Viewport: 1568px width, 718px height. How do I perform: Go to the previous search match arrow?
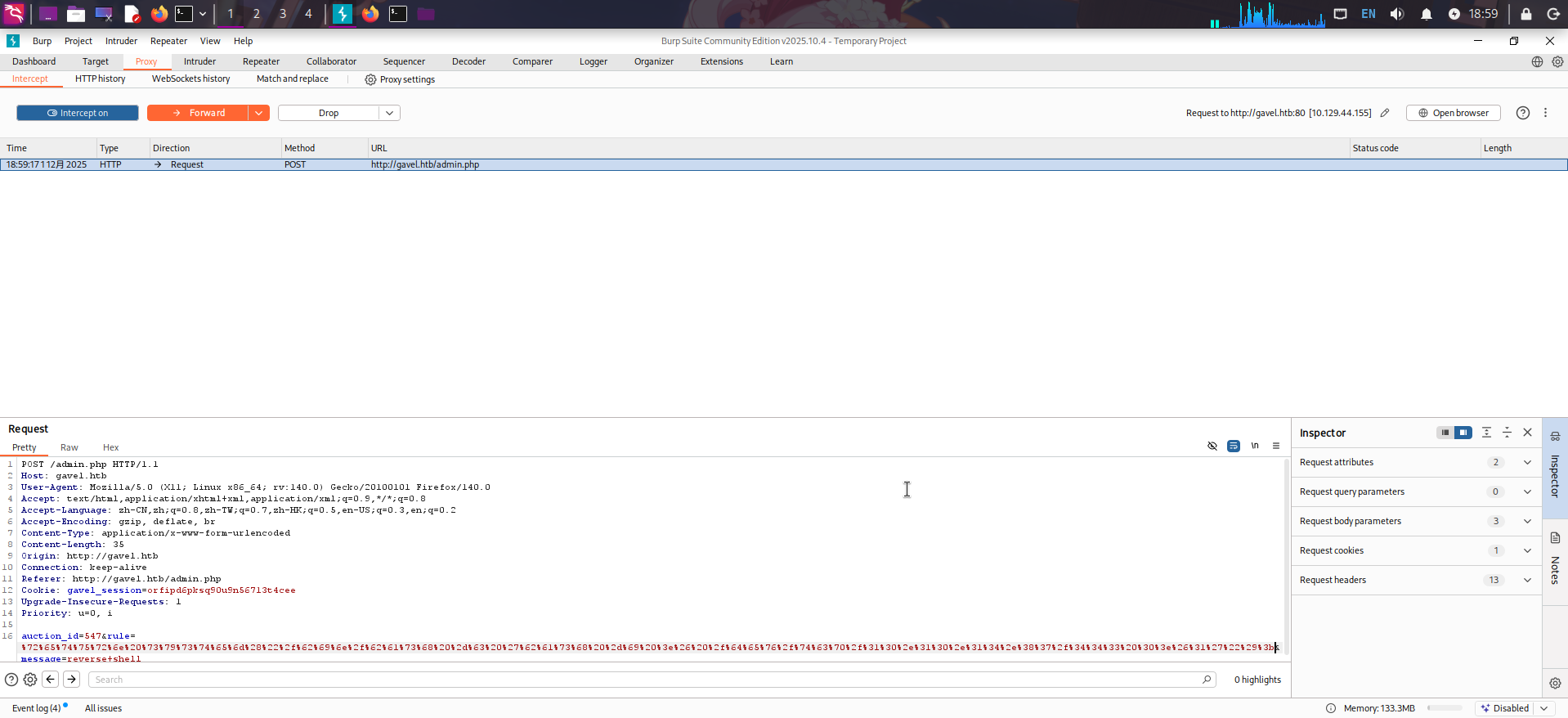point(51,680)
